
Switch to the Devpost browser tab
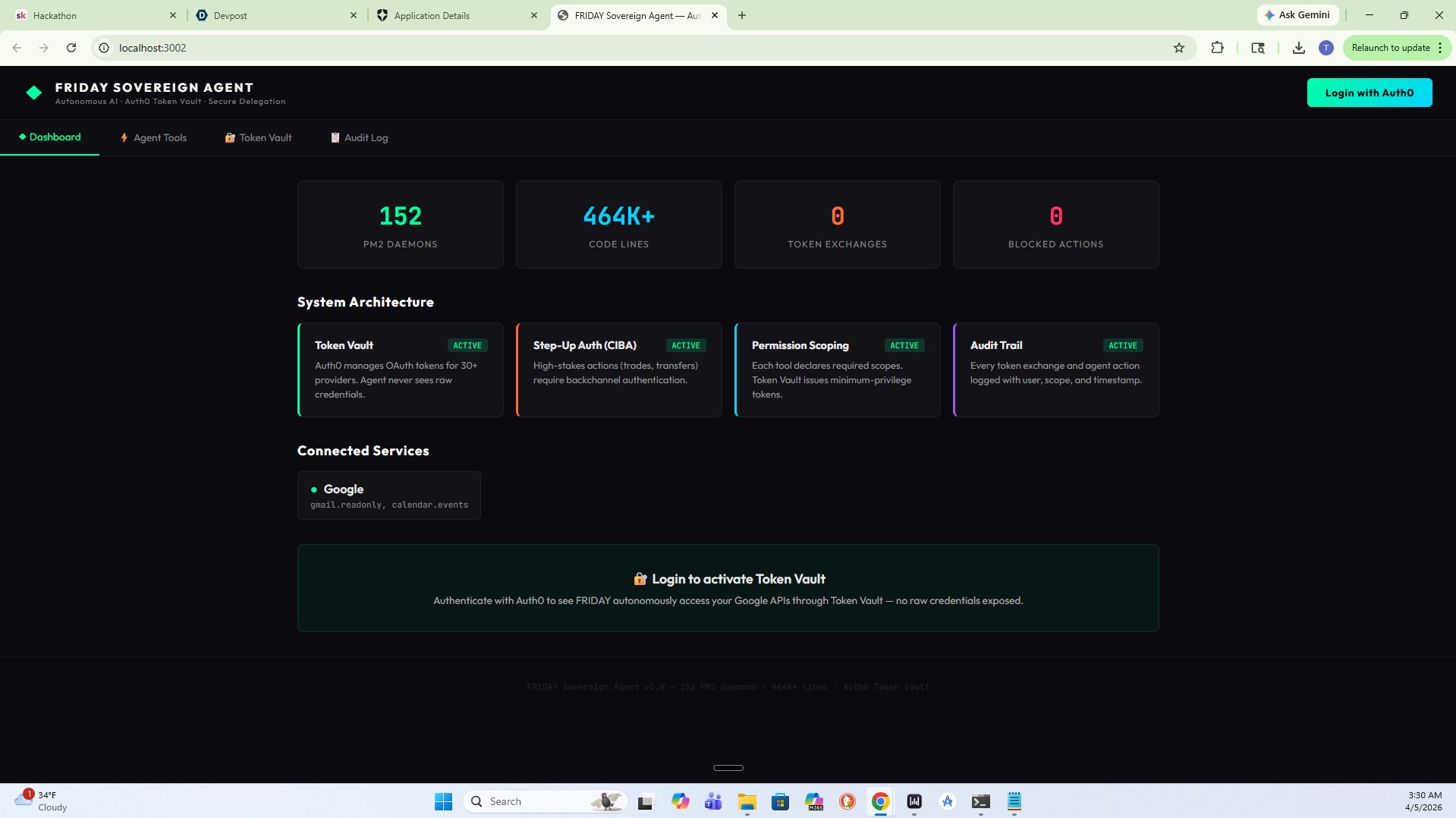tap(276, 15)
